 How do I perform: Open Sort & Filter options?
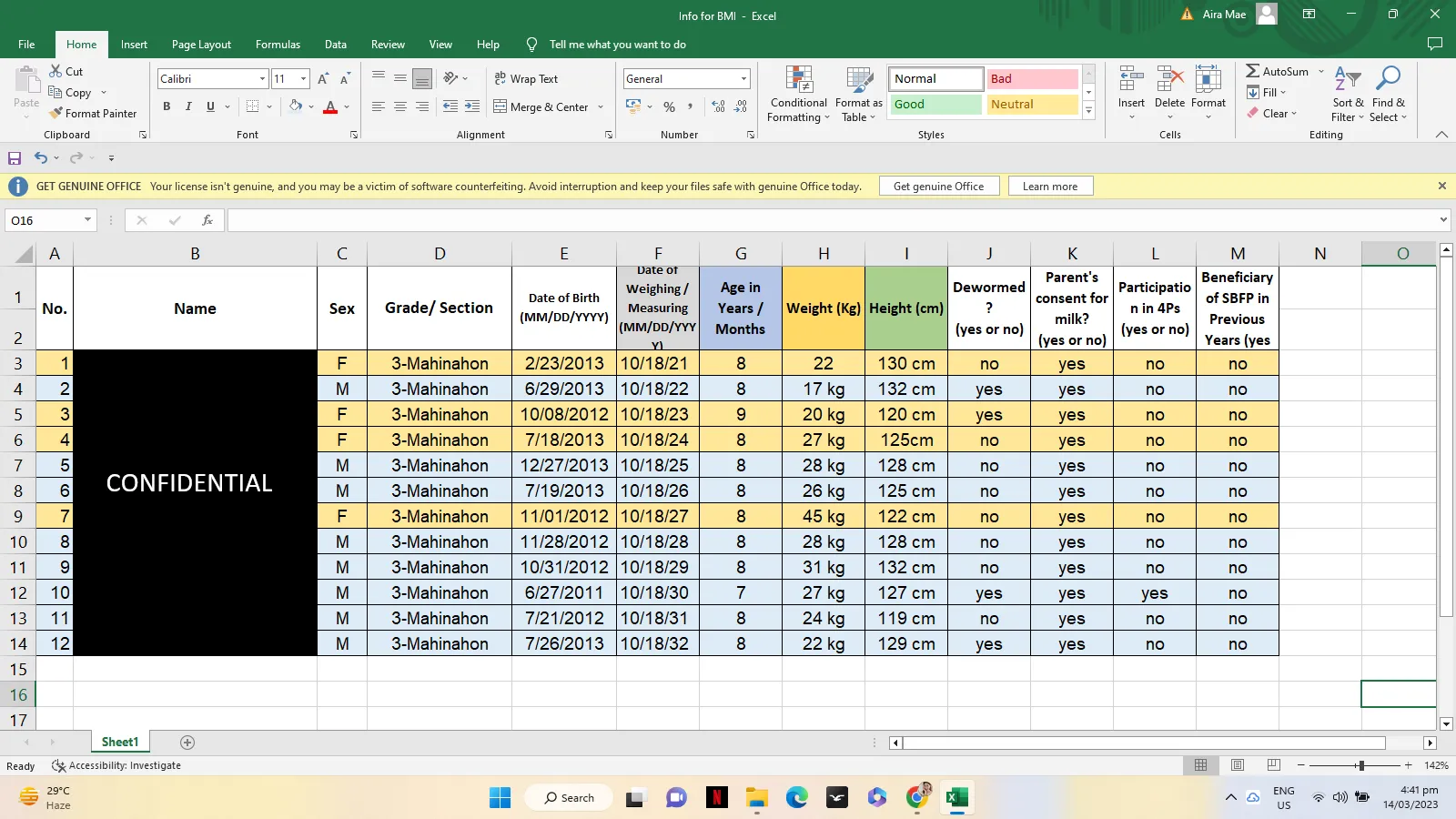[x=1348, y=95]
